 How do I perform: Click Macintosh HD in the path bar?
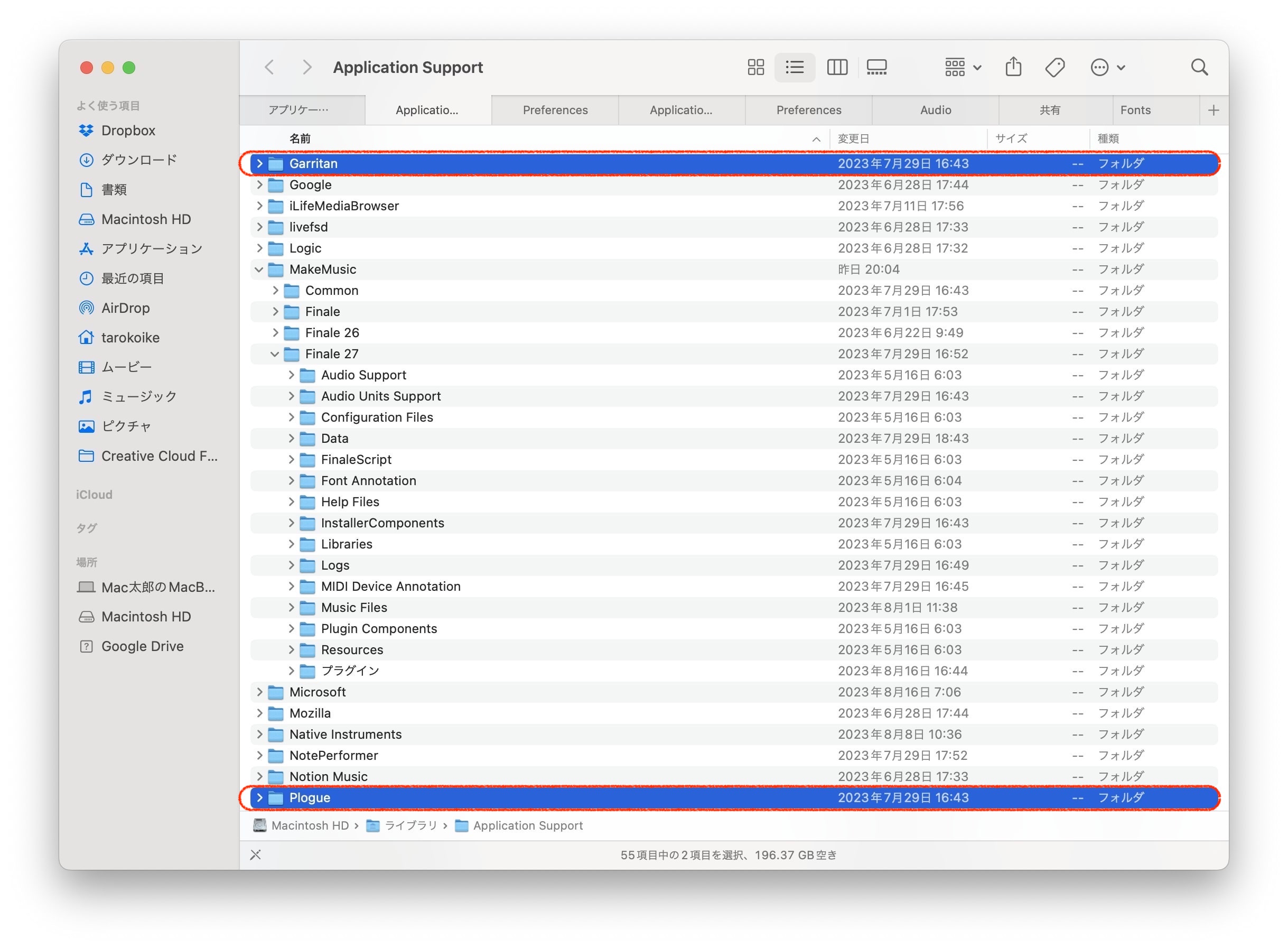coord(301,826)
